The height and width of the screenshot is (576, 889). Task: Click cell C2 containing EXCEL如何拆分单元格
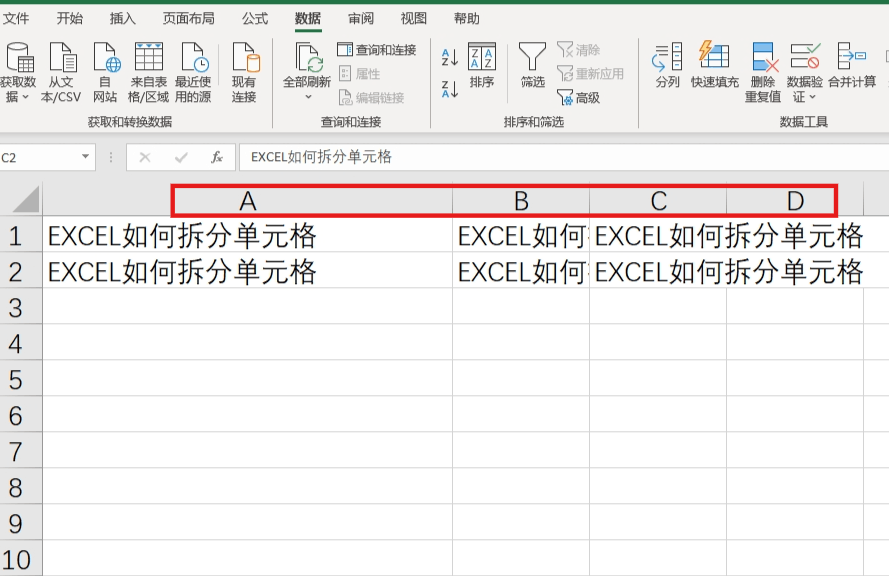click(658, 272)
